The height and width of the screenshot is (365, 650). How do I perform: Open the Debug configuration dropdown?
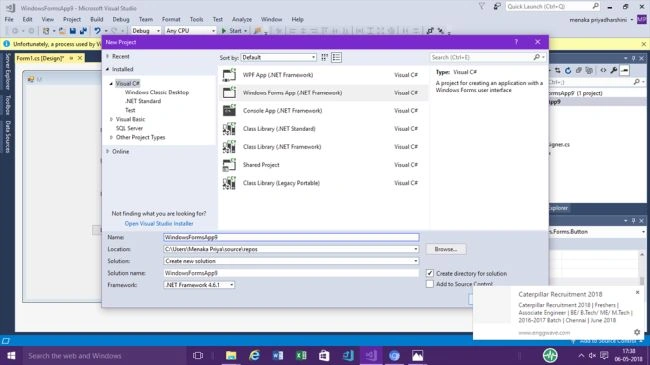tap(146, 31)
